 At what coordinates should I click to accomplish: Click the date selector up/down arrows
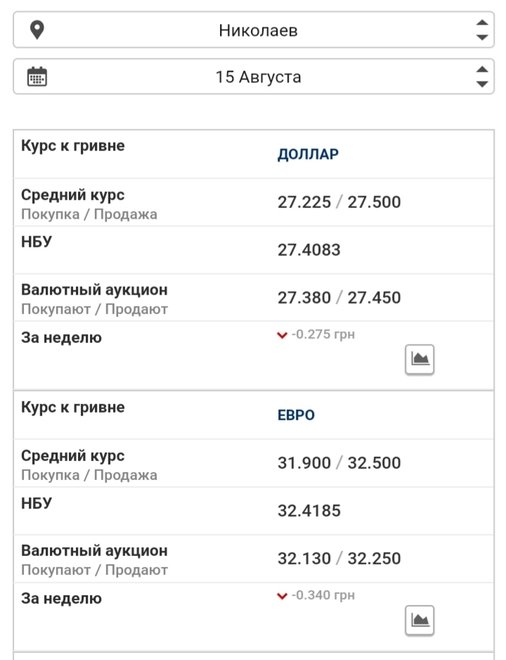(x=482, y=77)
